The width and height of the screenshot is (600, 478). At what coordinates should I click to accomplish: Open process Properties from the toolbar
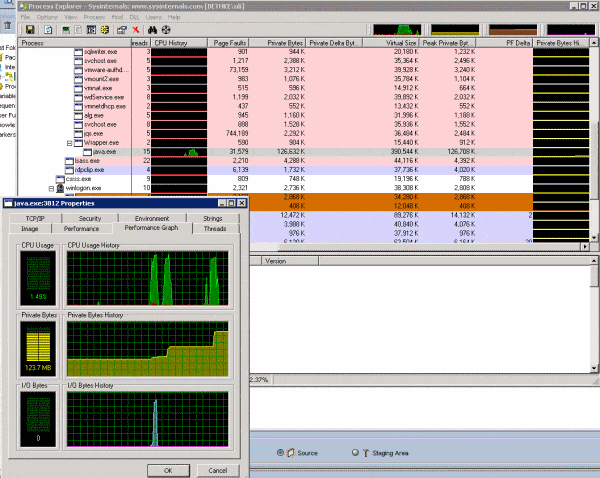(122, 30)
